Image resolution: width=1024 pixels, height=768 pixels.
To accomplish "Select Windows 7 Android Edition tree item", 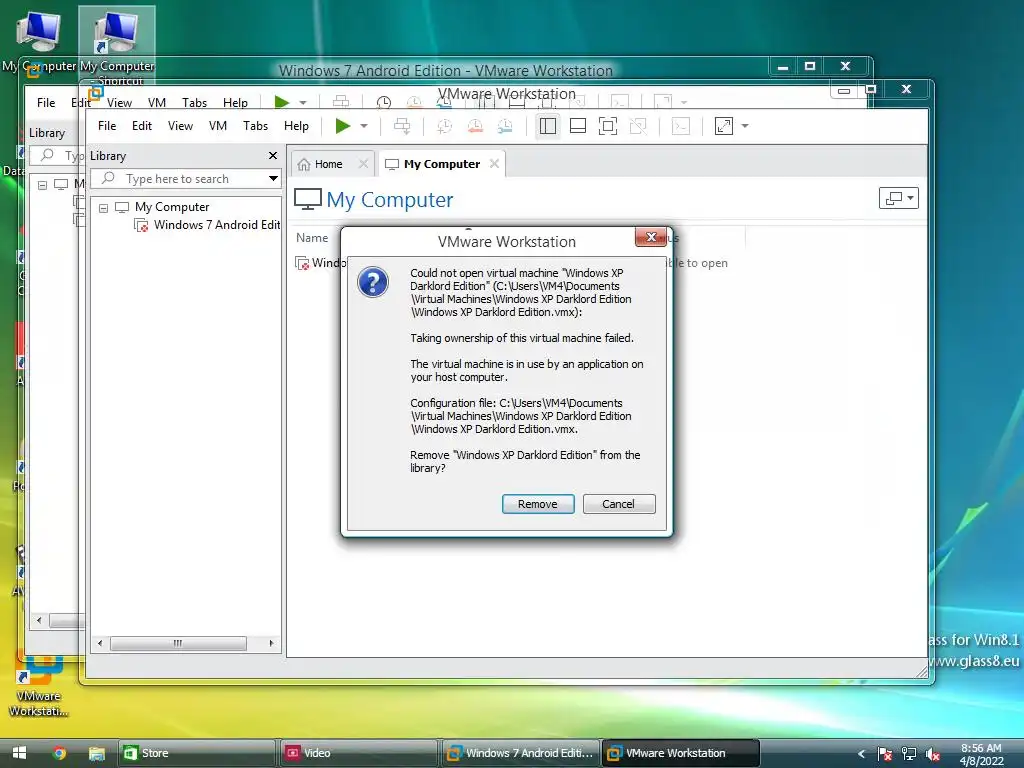I will point(216,225).
